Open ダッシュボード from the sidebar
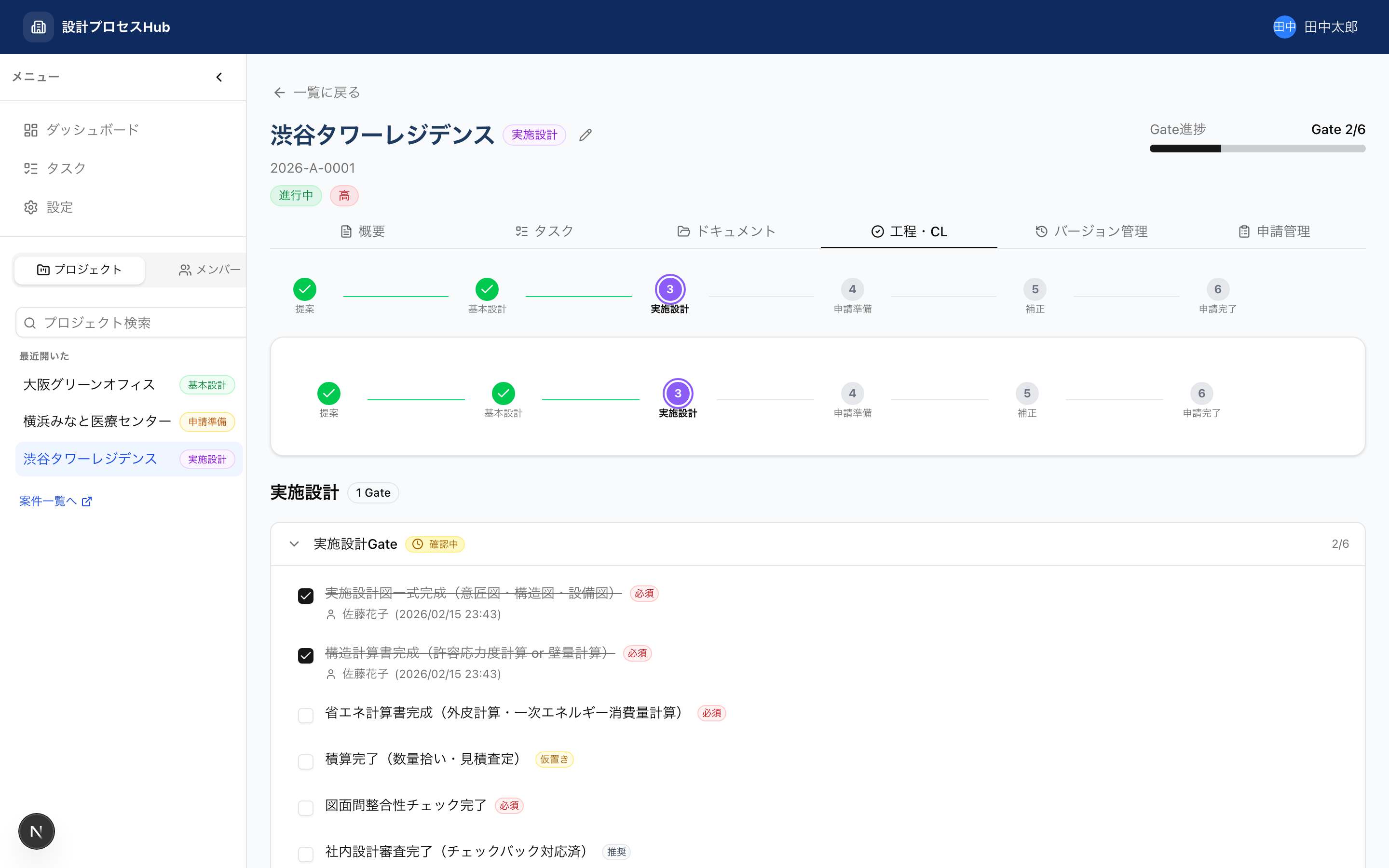 point(92,130)
